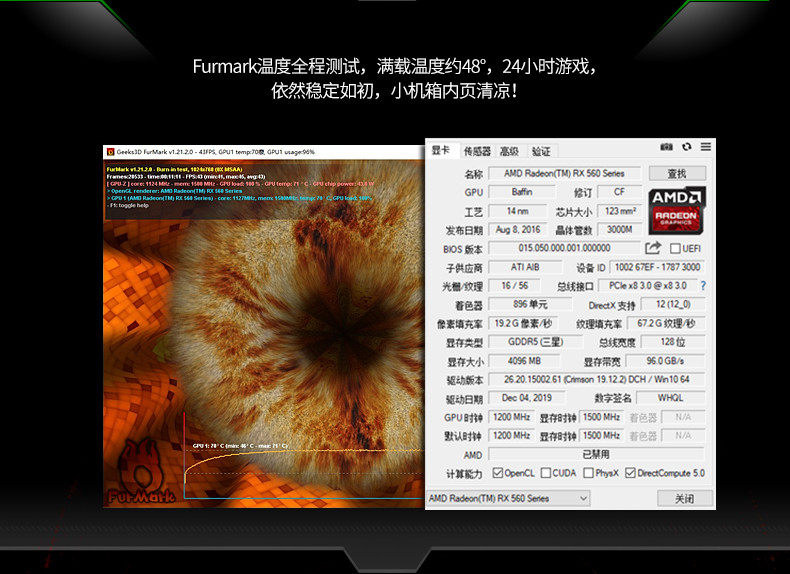Click the BIOS version field 015.050.000.001.000000
This screenshot has height=574, width=790.
pyautogui.click(x=564, y=248)
